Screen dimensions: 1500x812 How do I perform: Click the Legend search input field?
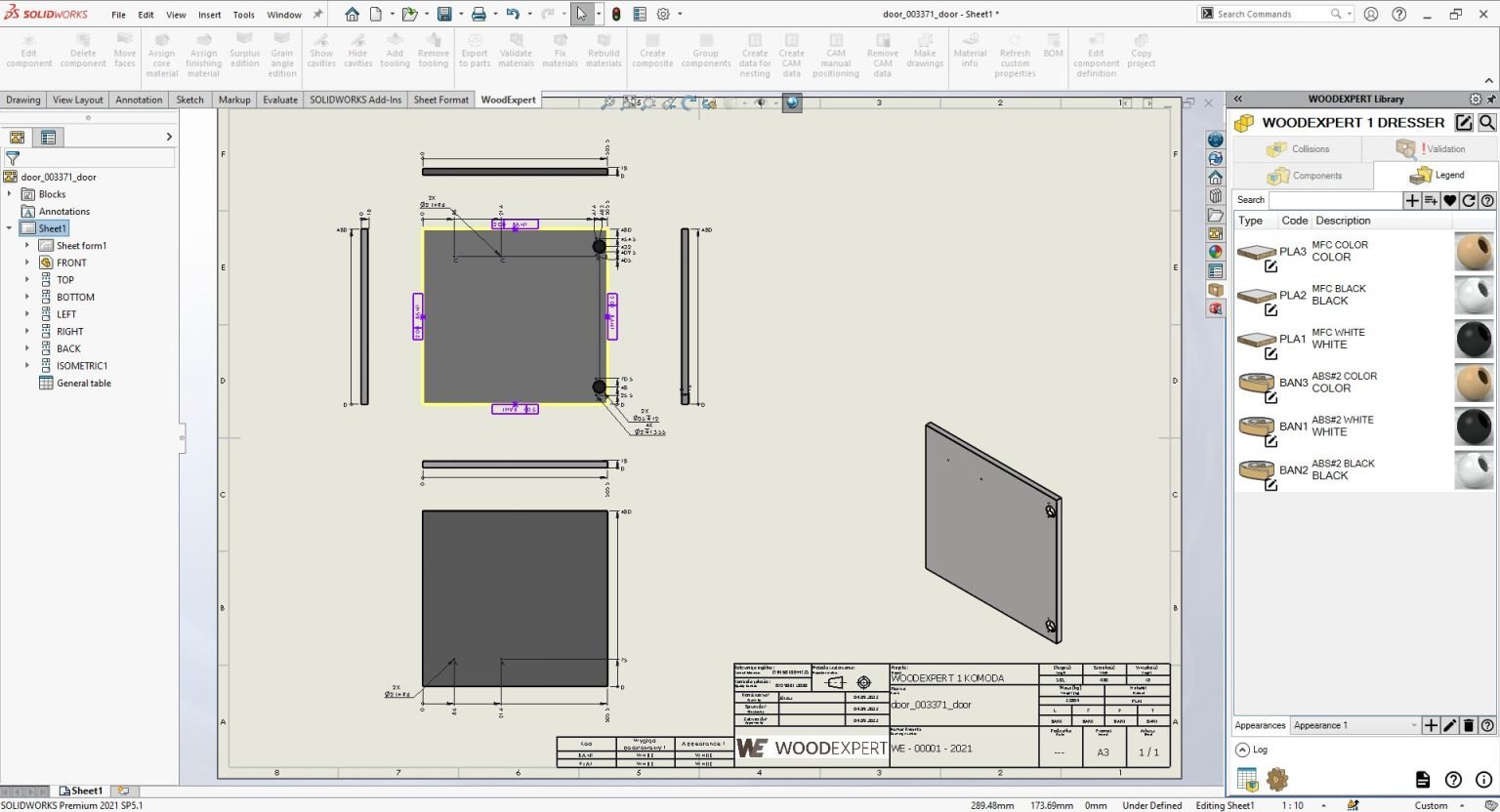click(1334, 200)
